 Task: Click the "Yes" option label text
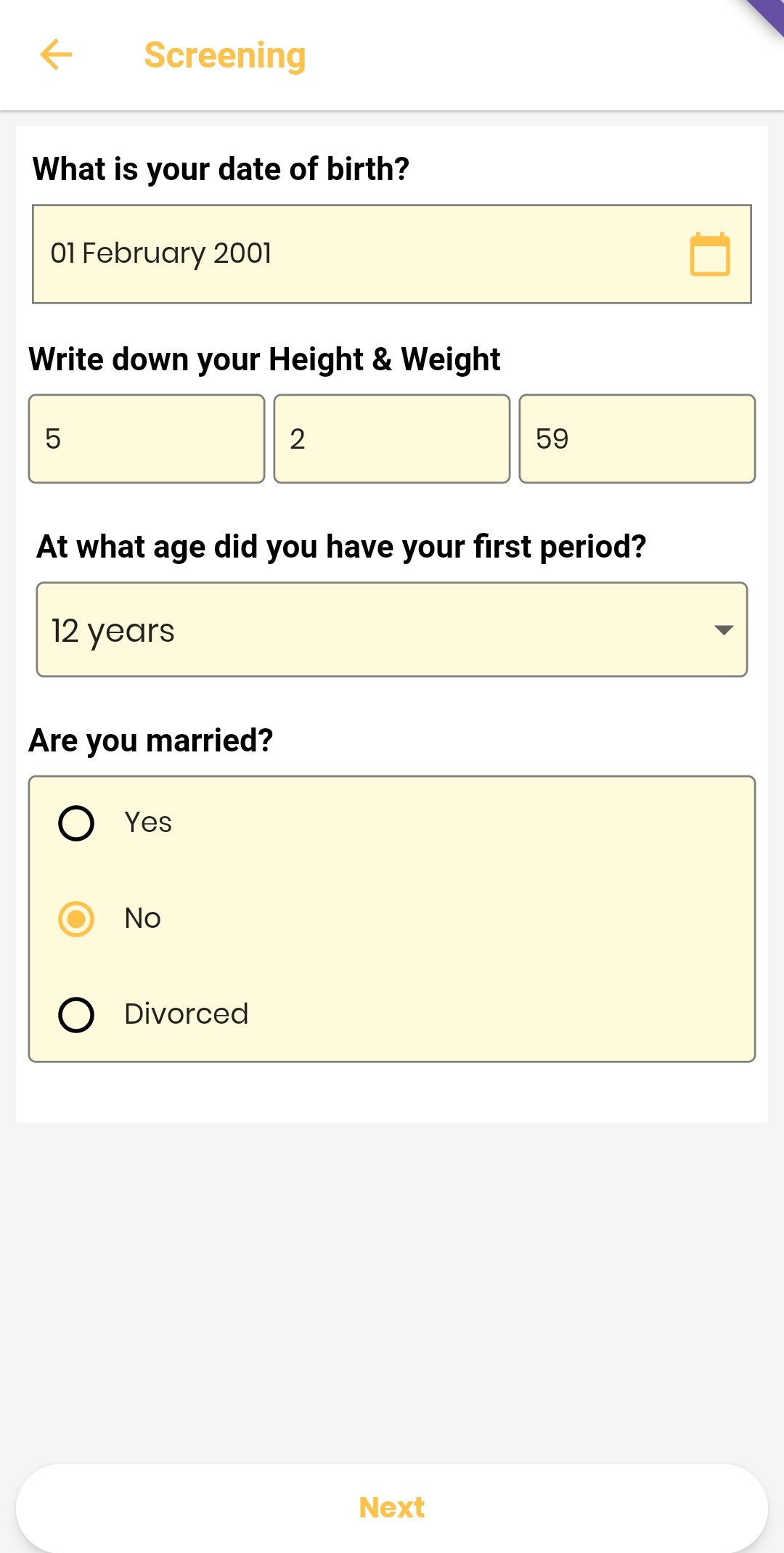click(148, 823)
